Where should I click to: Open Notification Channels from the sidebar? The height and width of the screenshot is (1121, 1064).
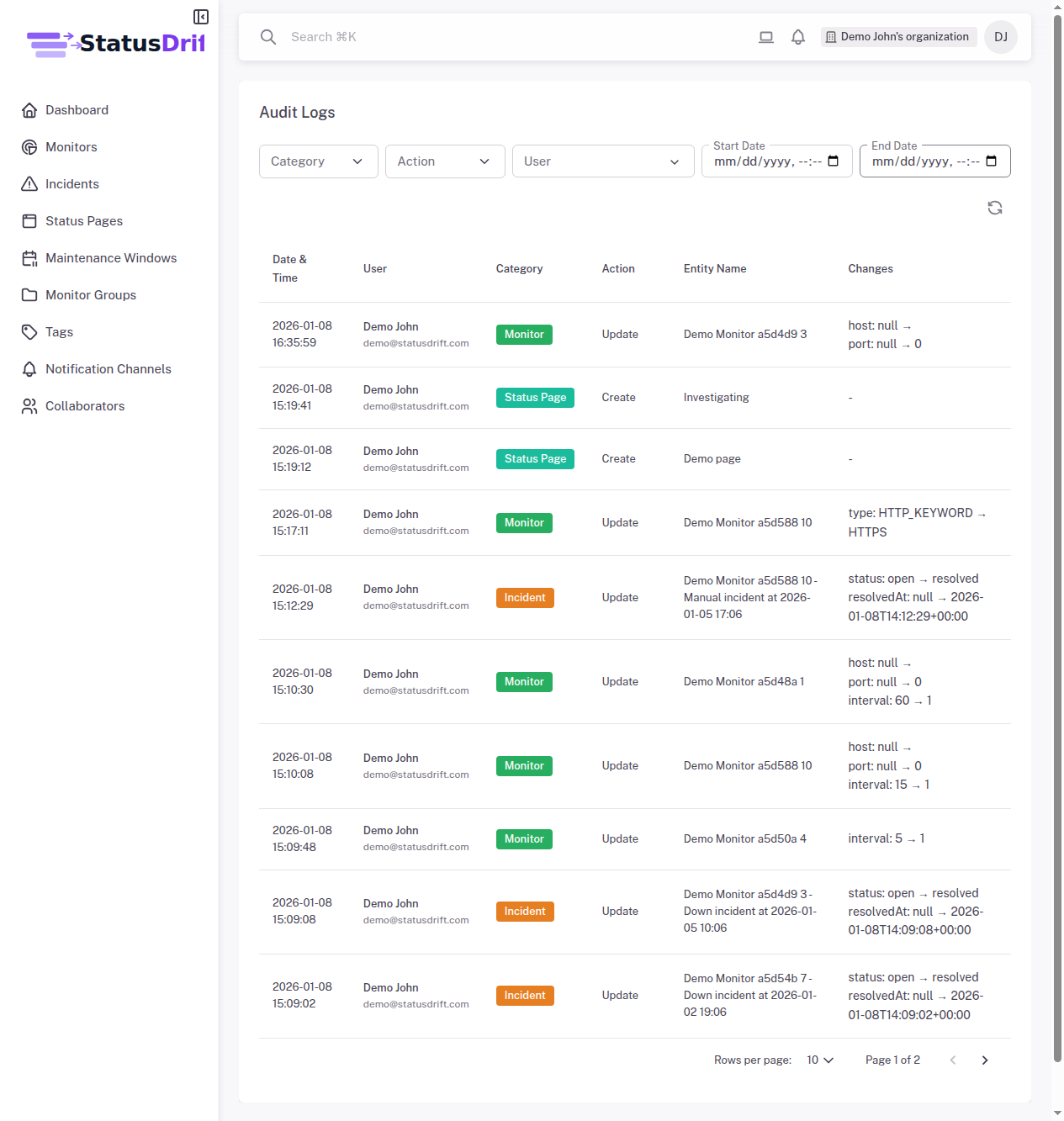(x=108, y=368)
